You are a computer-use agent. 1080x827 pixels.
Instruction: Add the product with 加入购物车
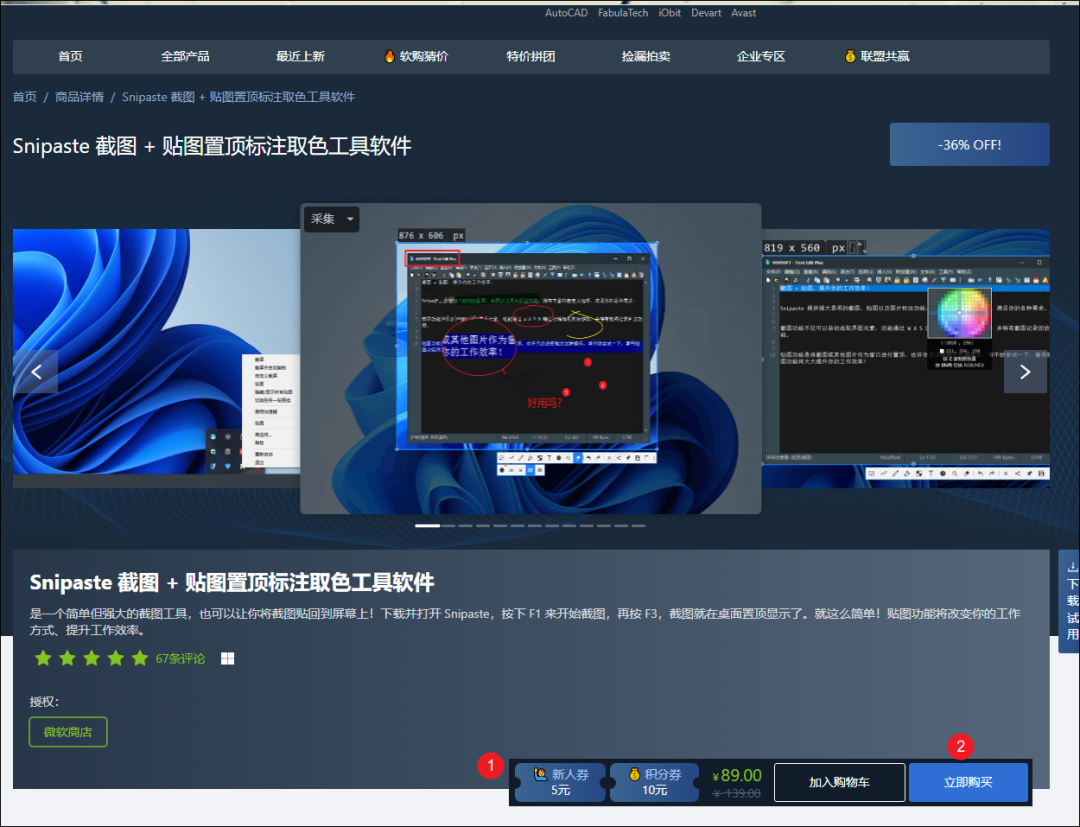[839, 782]
